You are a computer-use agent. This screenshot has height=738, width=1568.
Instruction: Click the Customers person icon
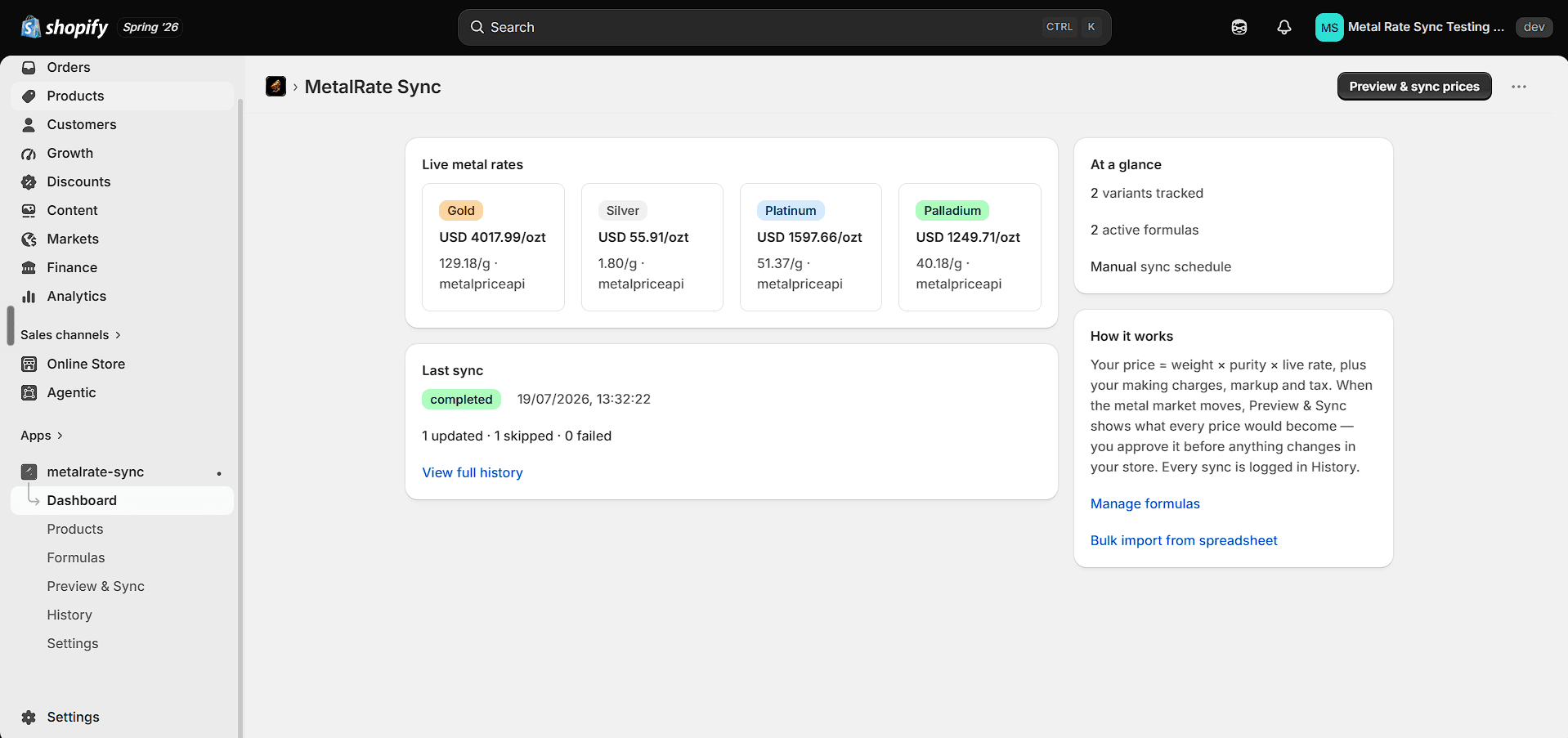point(29,124)
